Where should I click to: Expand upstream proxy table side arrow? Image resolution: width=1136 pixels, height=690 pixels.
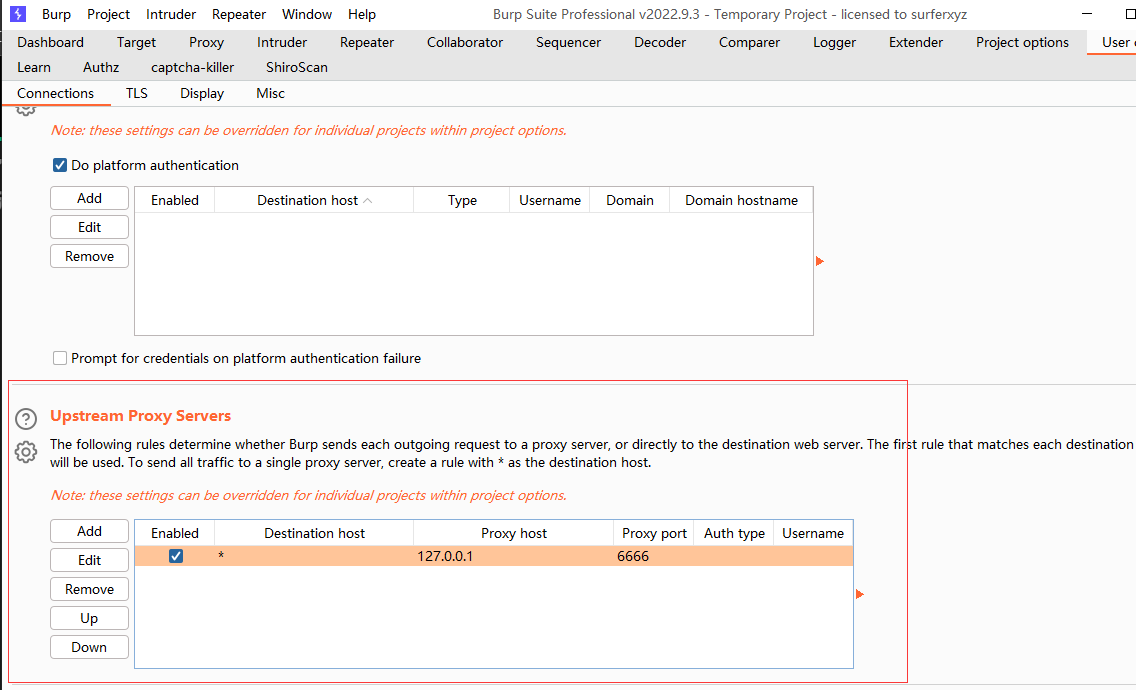pyautogui.click(x=859, y=594)
